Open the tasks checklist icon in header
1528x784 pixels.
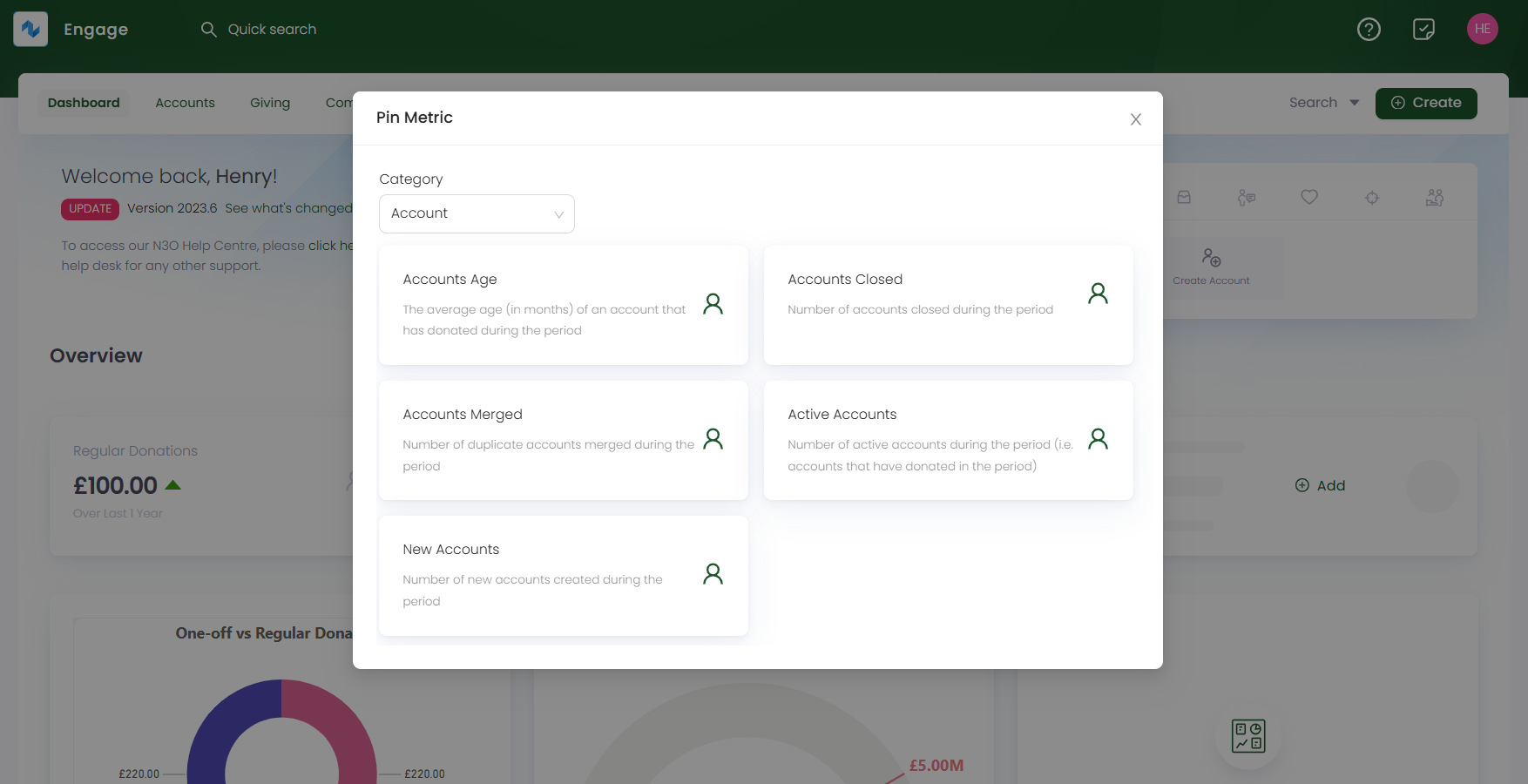click(x=1423, y=30)
